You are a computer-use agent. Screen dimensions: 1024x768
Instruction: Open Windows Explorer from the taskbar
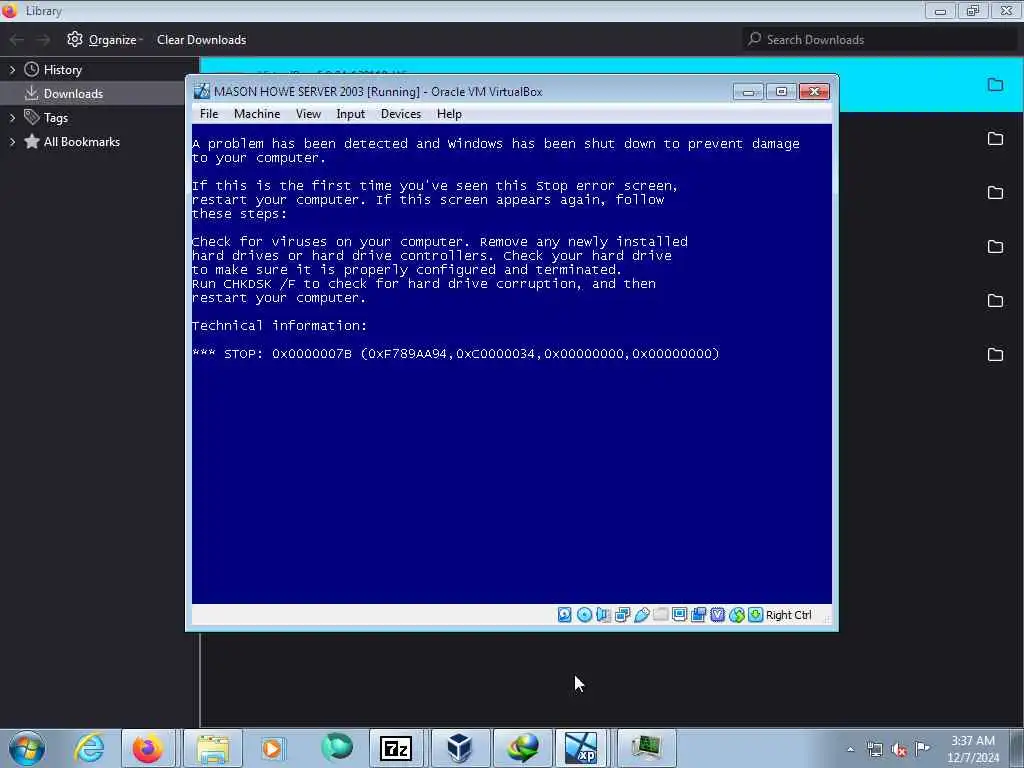coord(213,748)
